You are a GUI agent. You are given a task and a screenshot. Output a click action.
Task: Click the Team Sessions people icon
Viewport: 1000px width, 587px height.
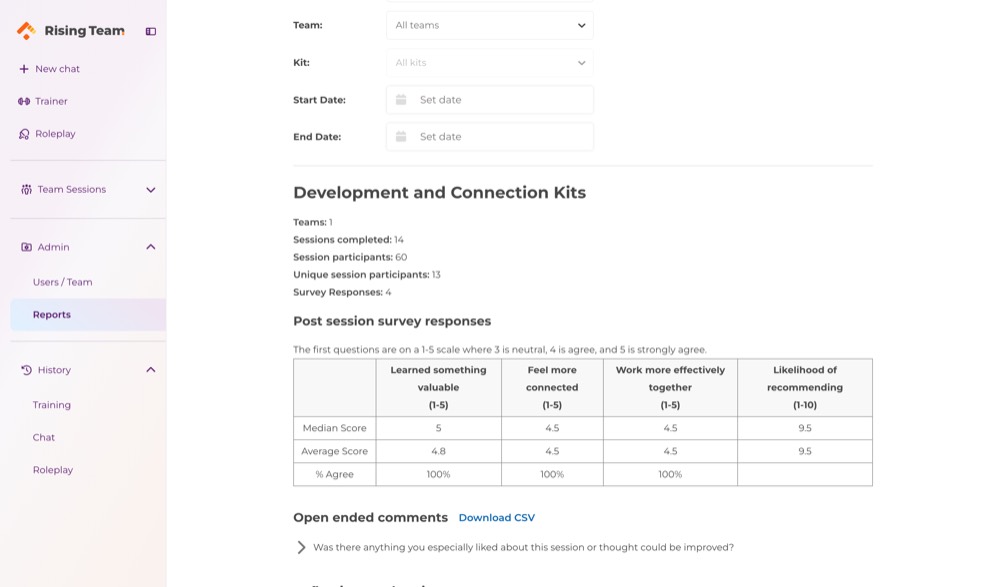[26, 189]
